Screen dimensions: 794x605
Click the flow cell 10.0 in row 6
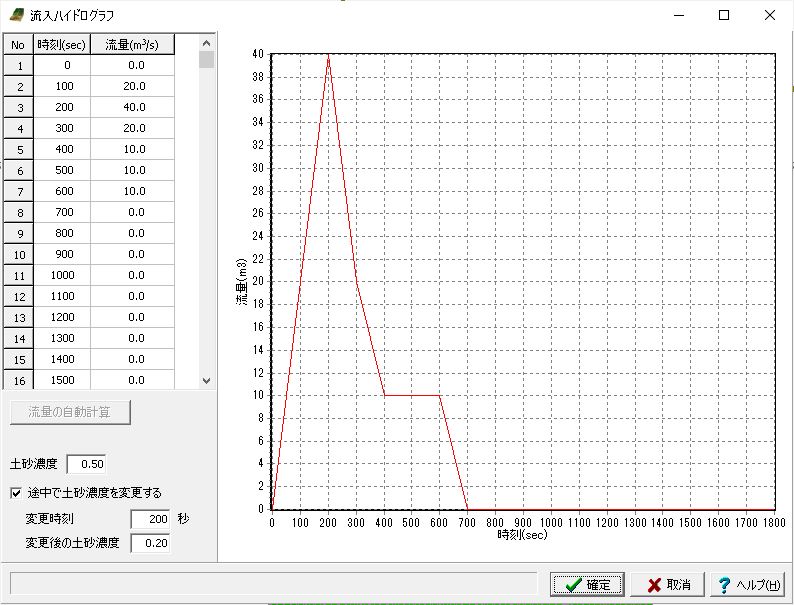pyautogui.click(x=133, y=170)
